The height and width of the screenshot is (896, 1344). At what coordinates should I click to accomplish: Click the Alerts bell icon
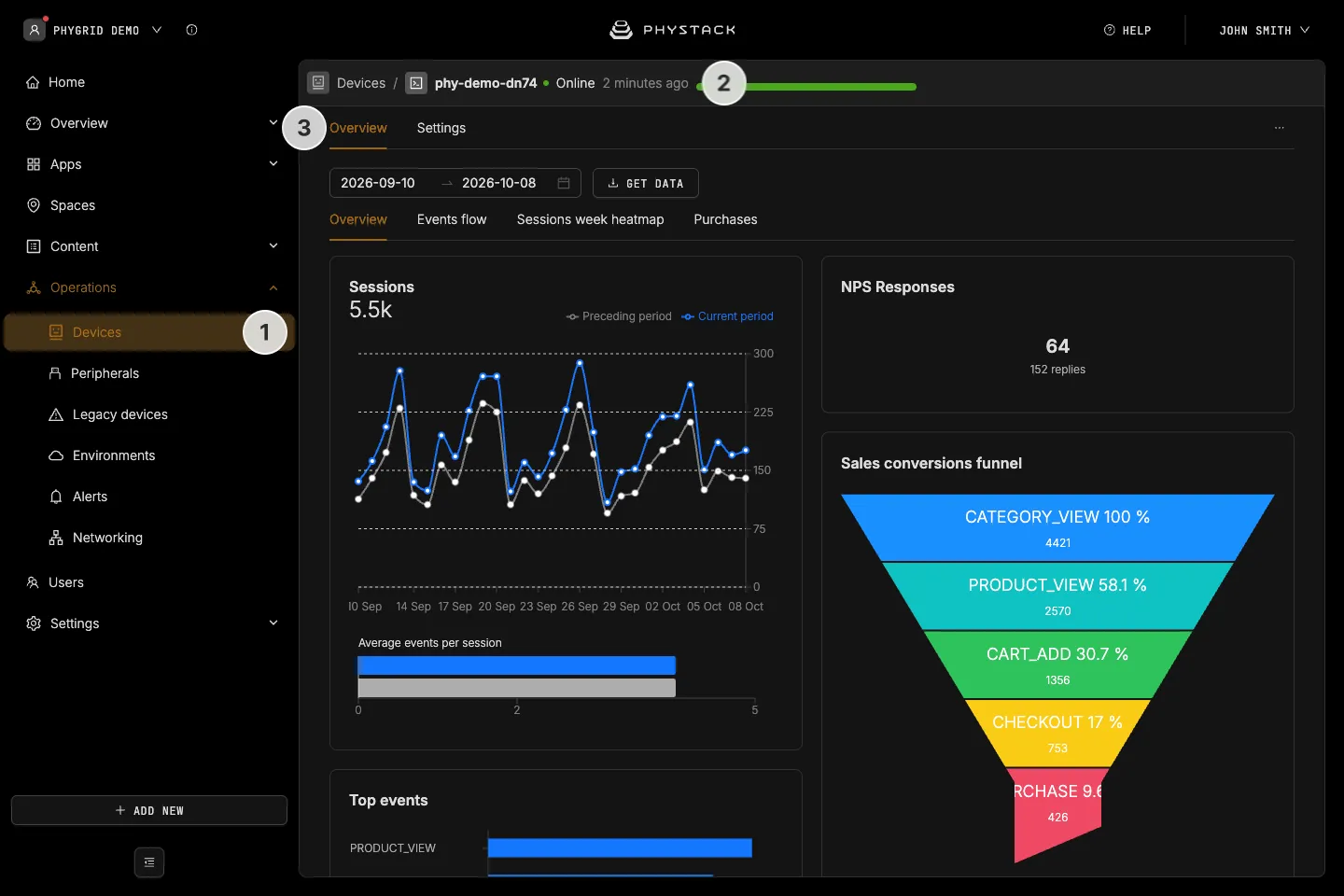click(56, 497)
